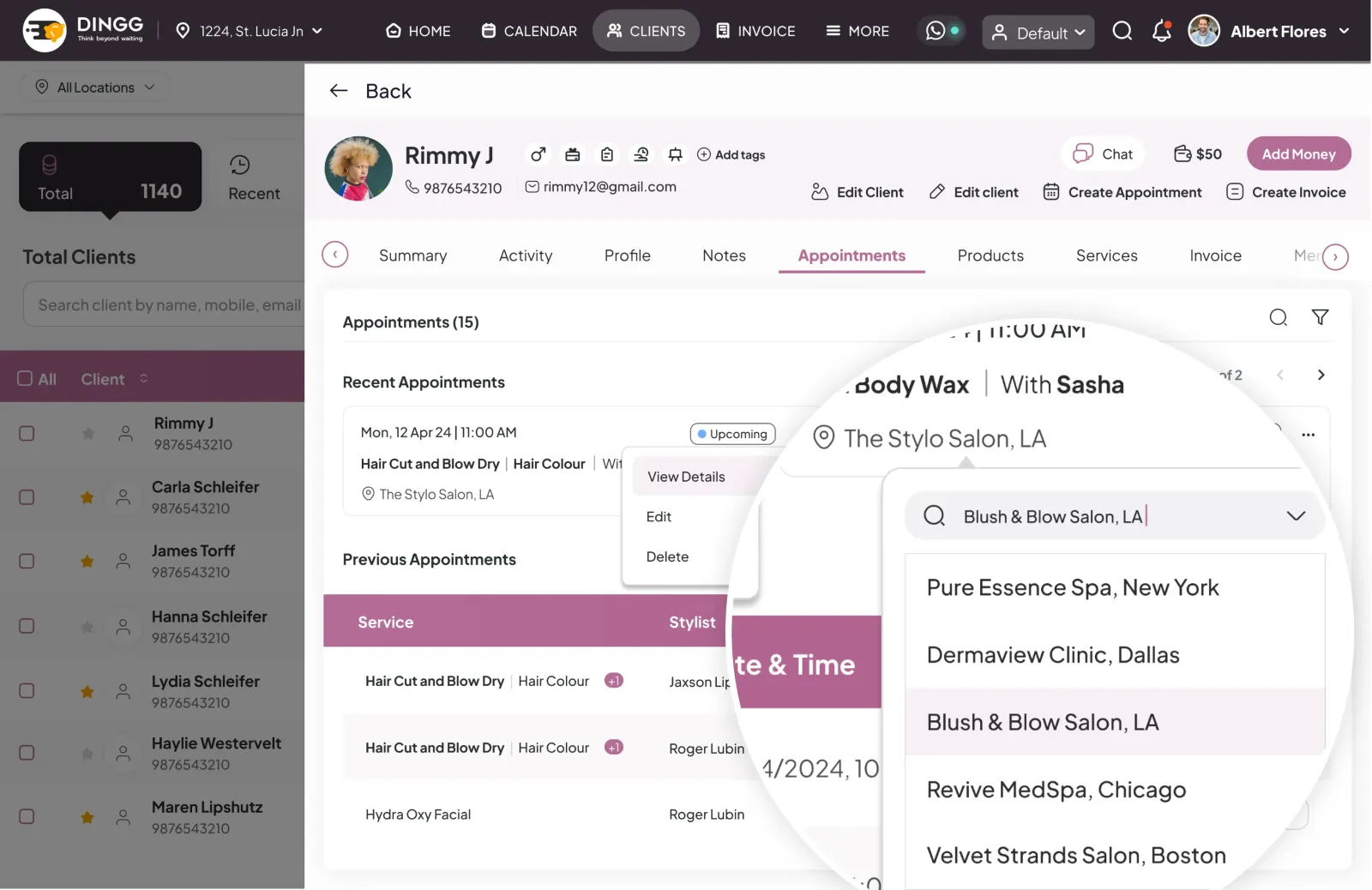The width and height of the screenshot is (1372, 890).
Task: Select the Hanna Schleifer checkbox
Action: coord(27,626)
